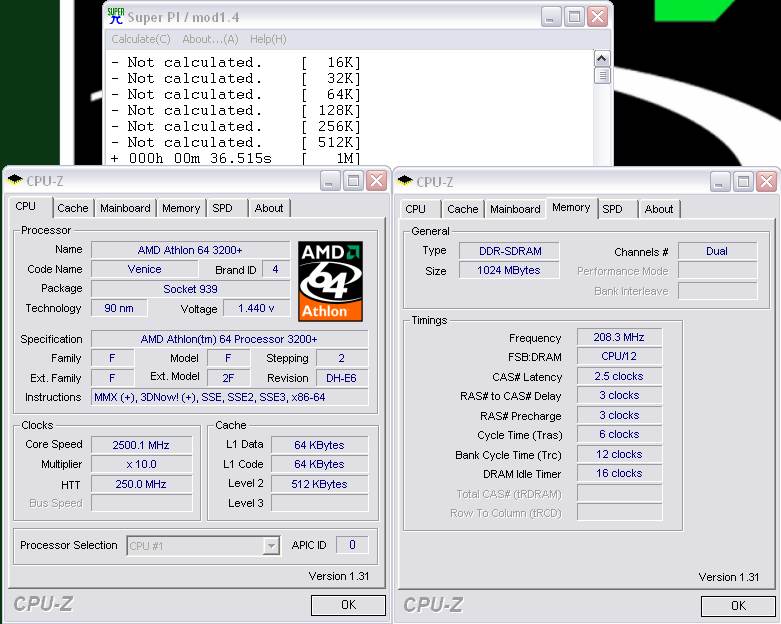The image size is (781, 624).
Task: Minimize the right CPU-Z window
Action: [719, 182]
